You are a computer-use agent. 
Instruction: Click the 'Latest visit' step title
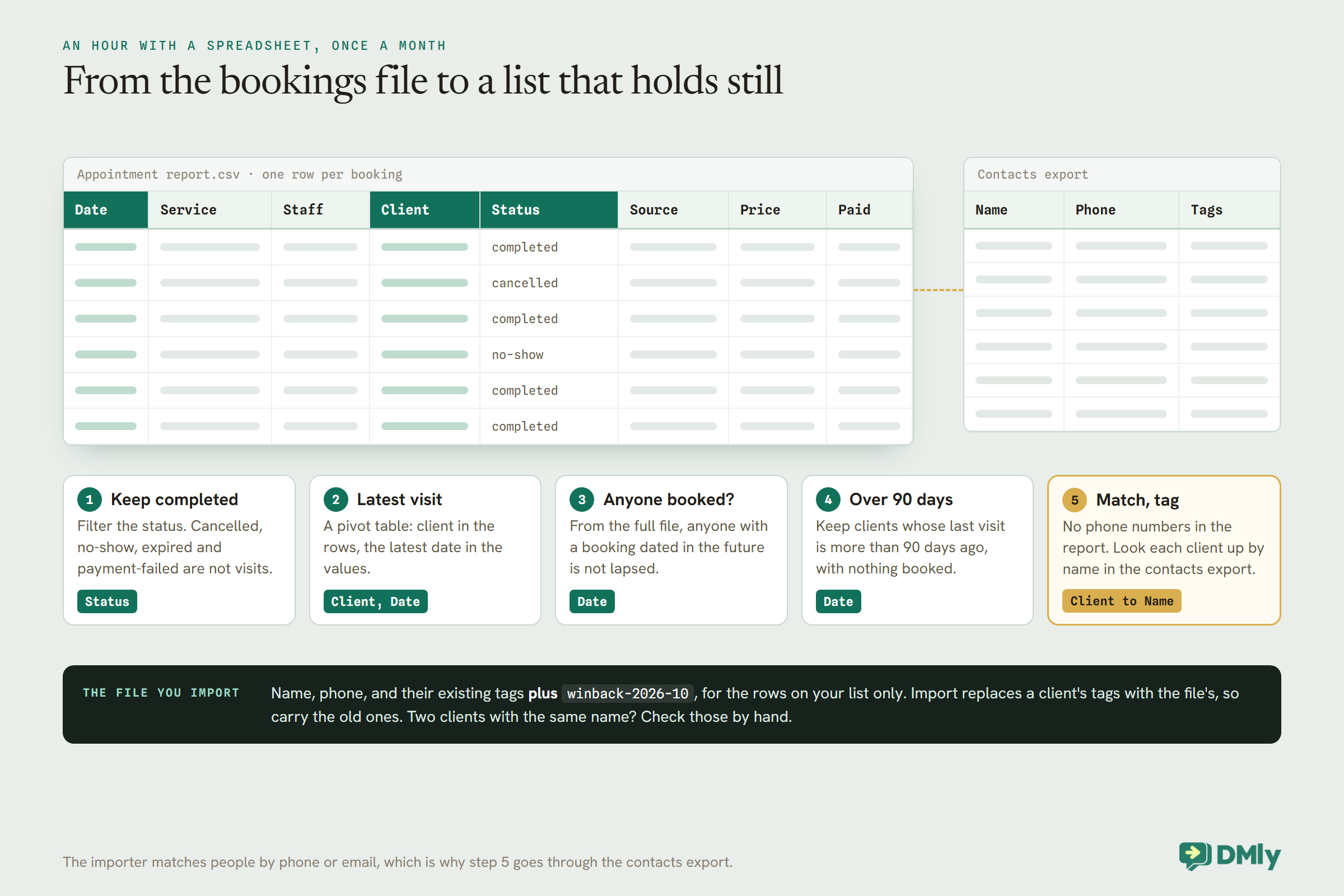tap(399, 500)
